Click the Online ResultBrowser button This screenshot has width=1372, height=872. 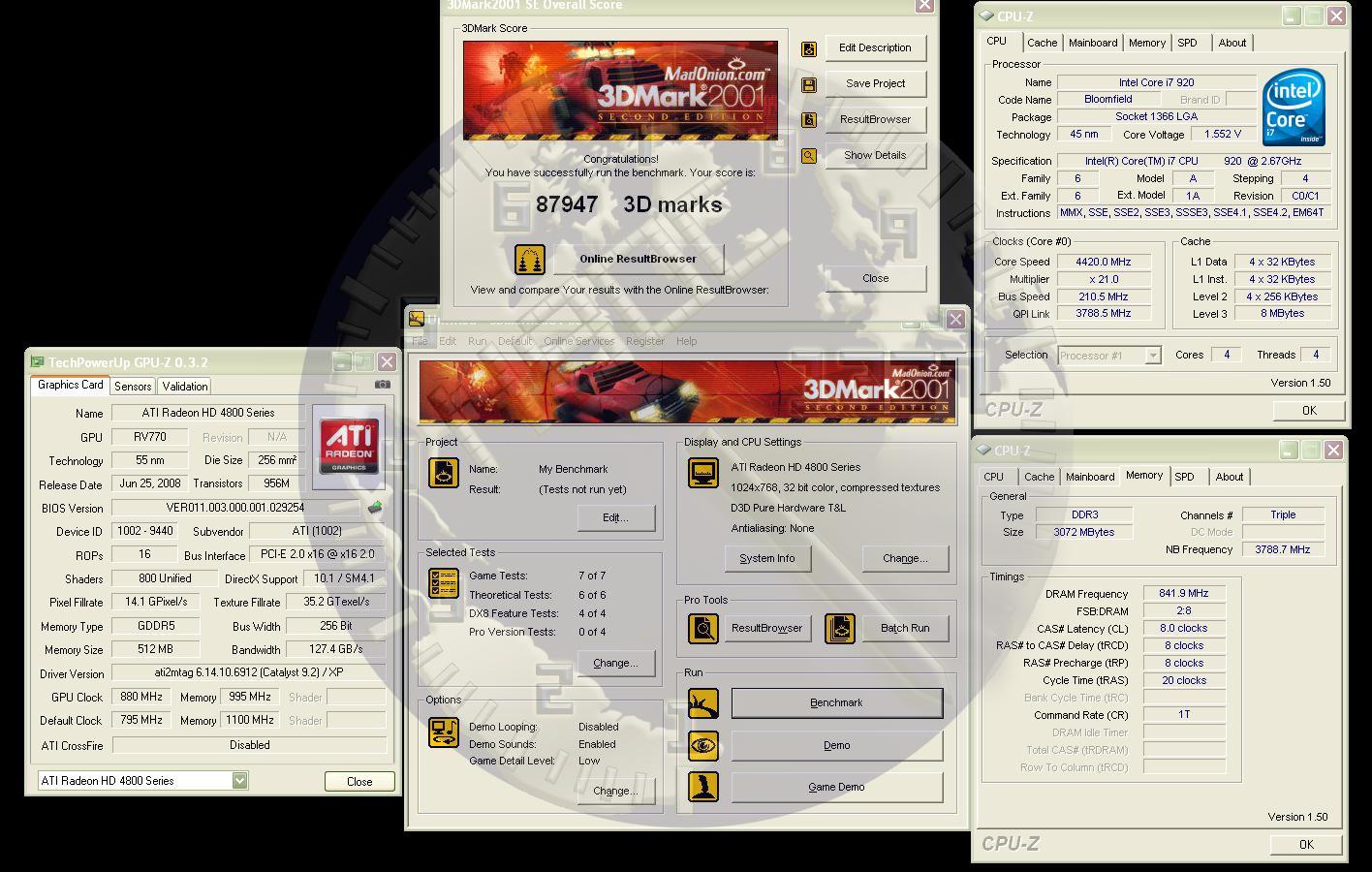pos(638,259)
